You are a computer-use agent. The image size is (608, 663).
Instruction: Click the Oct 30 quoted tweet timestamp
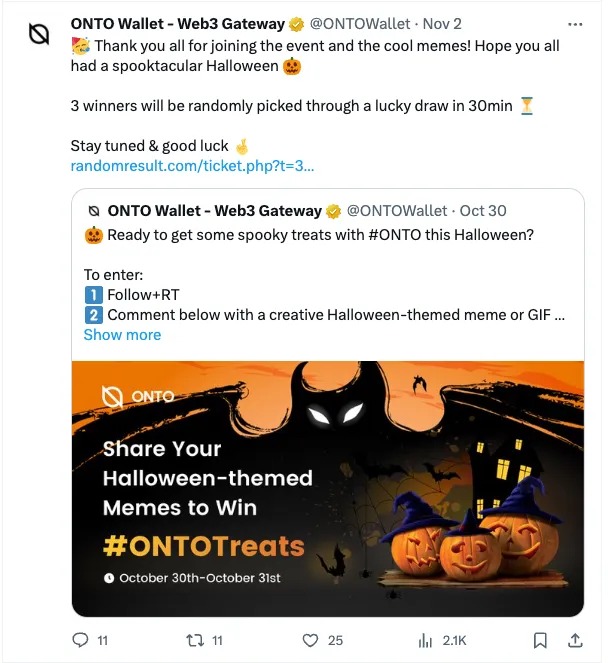pyautogui.click(x=484, y=211)
